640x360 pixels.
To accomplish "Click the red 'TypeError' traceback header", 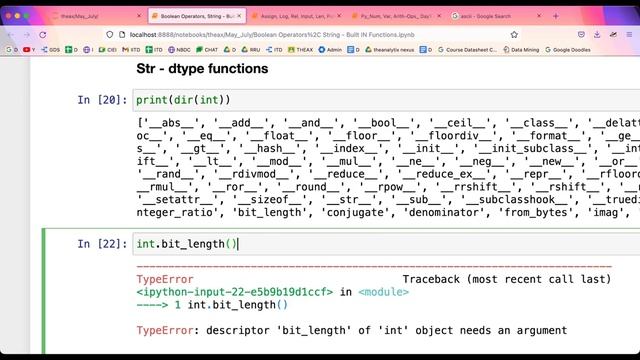I will pos(165,280).
